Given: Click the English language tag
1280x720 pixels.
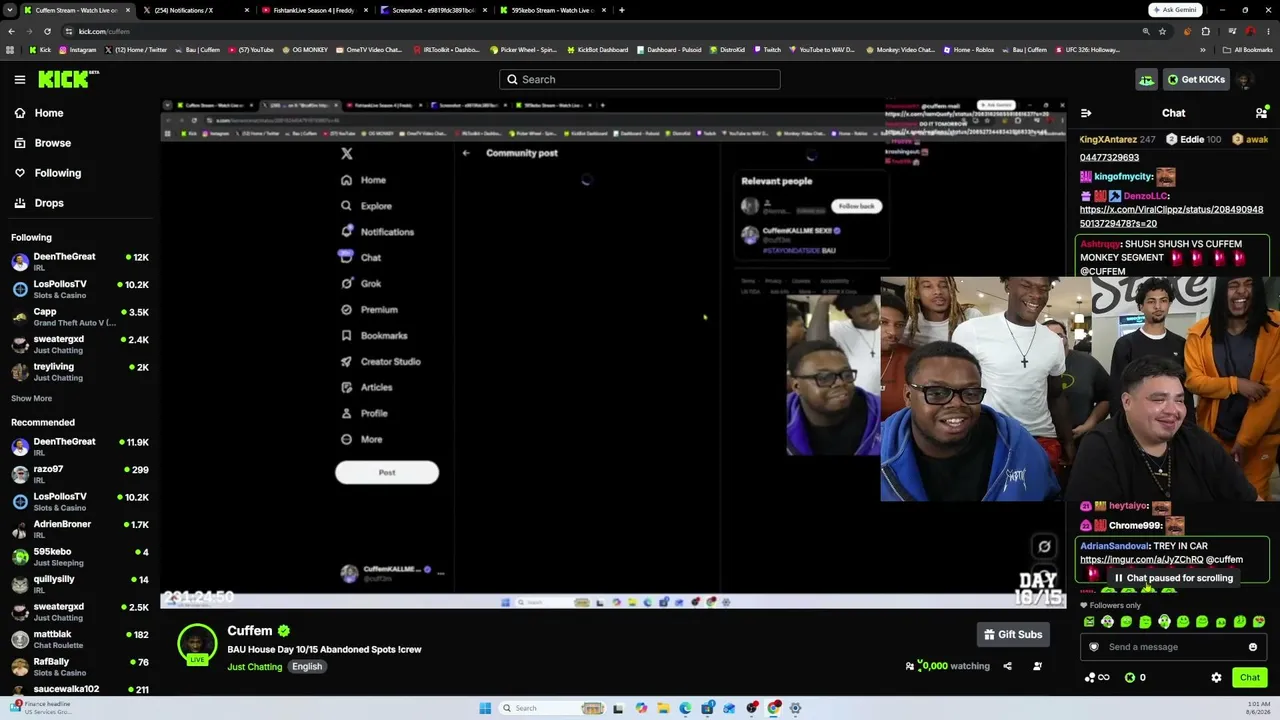Looking at the screenshot, I should (307, 667).
